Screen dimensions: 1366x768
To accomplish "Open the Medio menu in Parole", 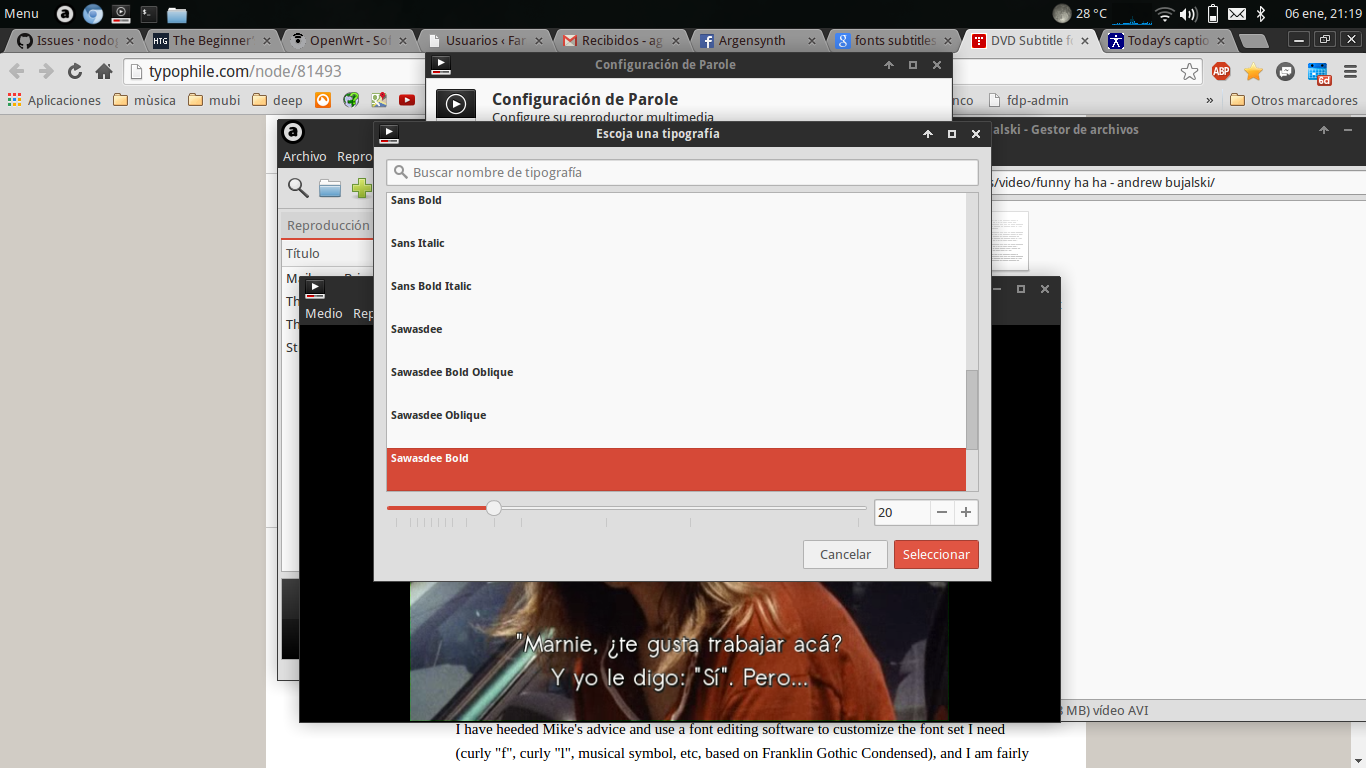I will tap(323, 313).
